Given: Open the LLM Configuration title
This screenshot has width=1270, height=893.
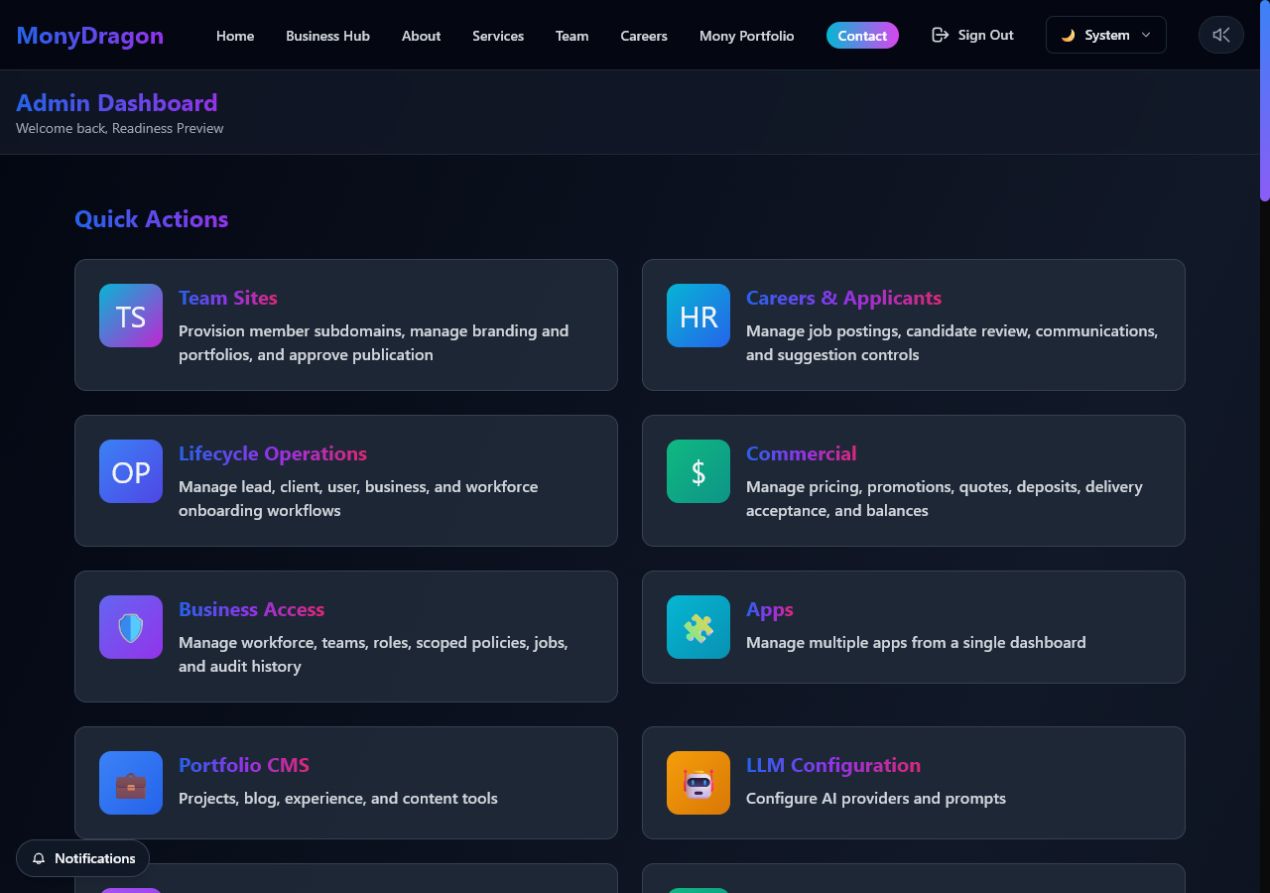Looking at the screenshot, I should [x=833, y=766].
